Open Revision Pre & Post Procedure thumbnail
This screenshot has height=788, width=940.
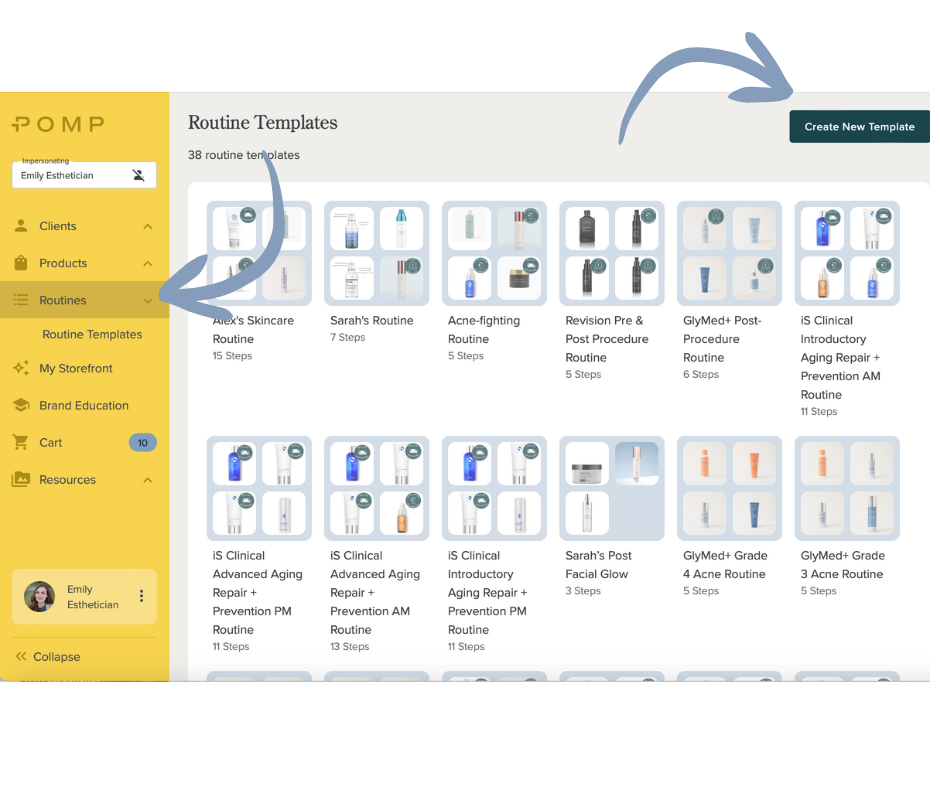(611, 253)
